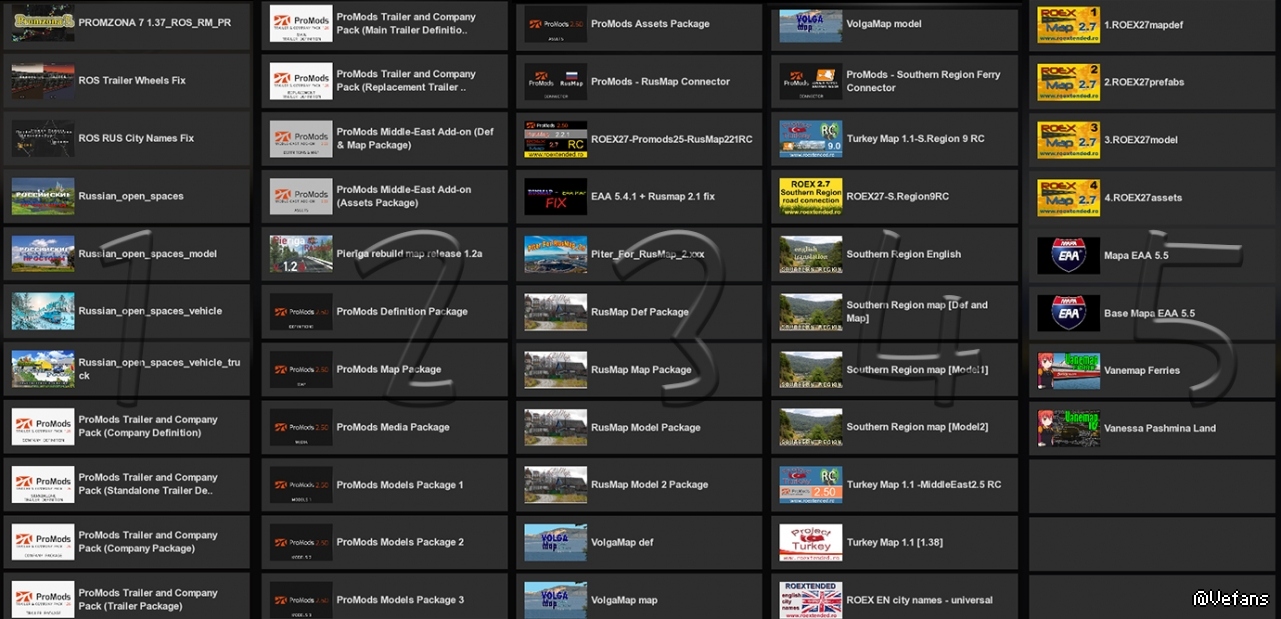The image size is (1281, 619).
Task: Click the Vanemap Ferries icon
Action: tap(1069, 370)
